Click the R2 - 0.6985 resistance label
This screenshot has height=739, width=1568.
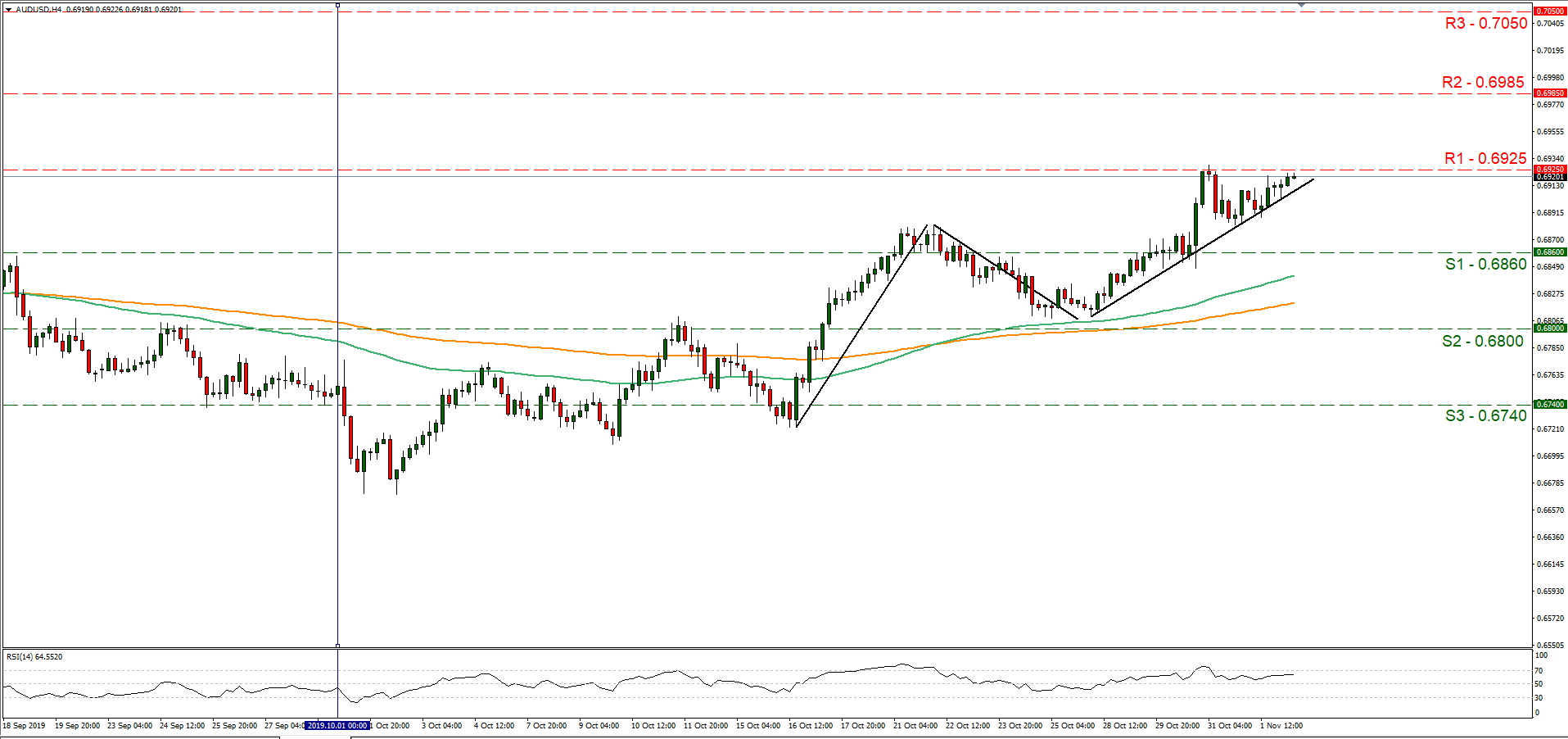pyautogui.click(x=1483, y=83)
